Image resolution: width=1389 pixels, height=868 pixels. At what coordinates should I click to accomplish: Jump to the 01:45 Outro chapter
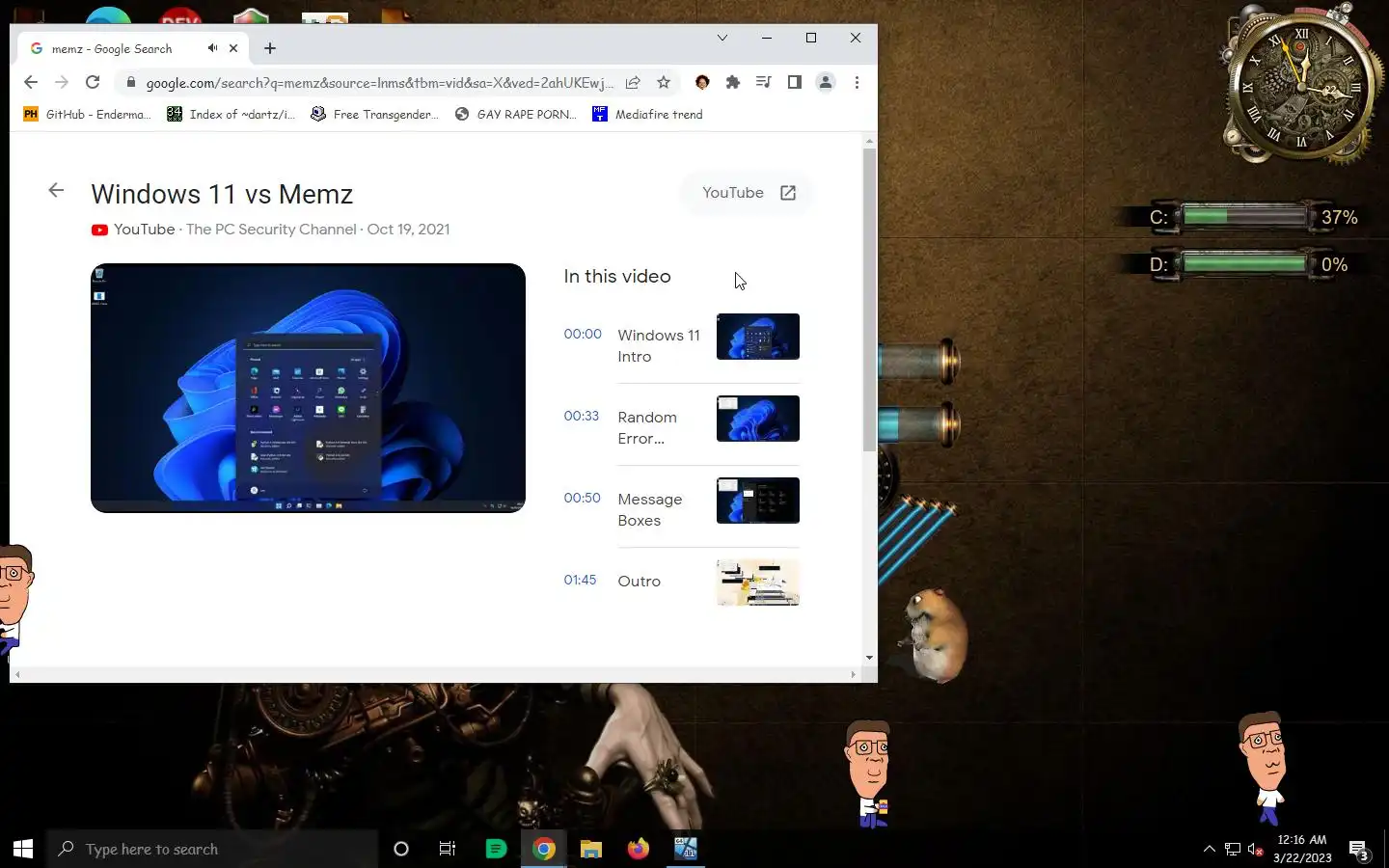581,581
